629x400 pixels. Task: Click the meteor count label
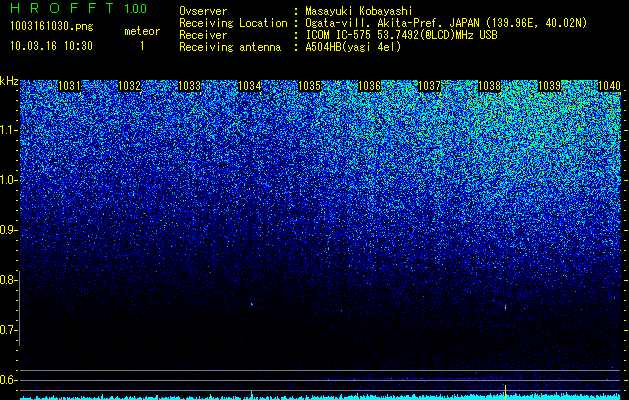tap(142, 31)
